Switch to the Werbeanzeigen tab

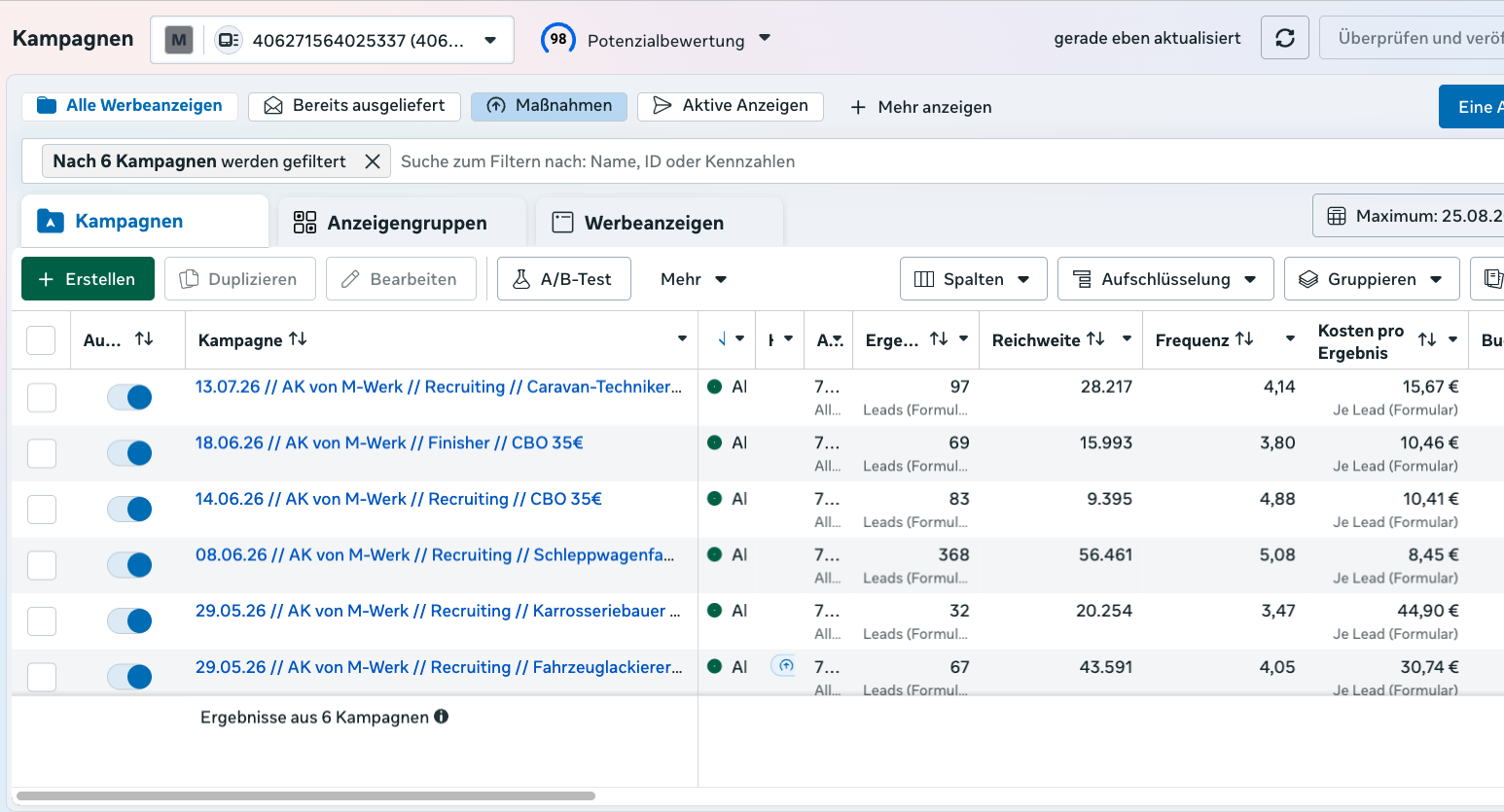click(x=660, y=223)
